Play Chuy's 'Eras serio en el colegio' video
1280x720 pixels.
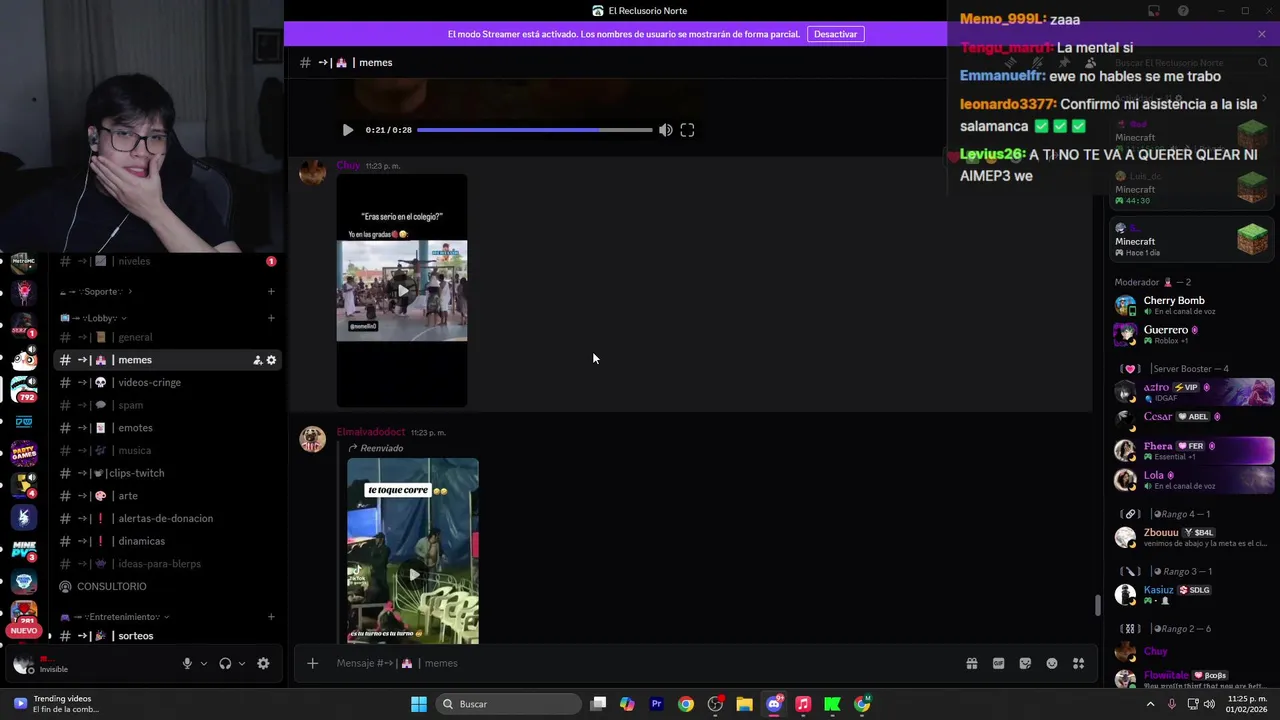point(402,291)
